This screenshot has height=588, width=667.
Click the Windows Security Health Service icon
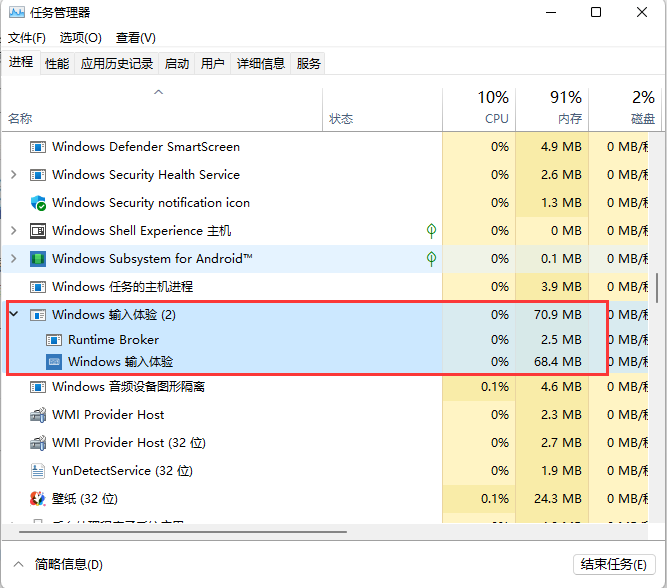[38, 175]
